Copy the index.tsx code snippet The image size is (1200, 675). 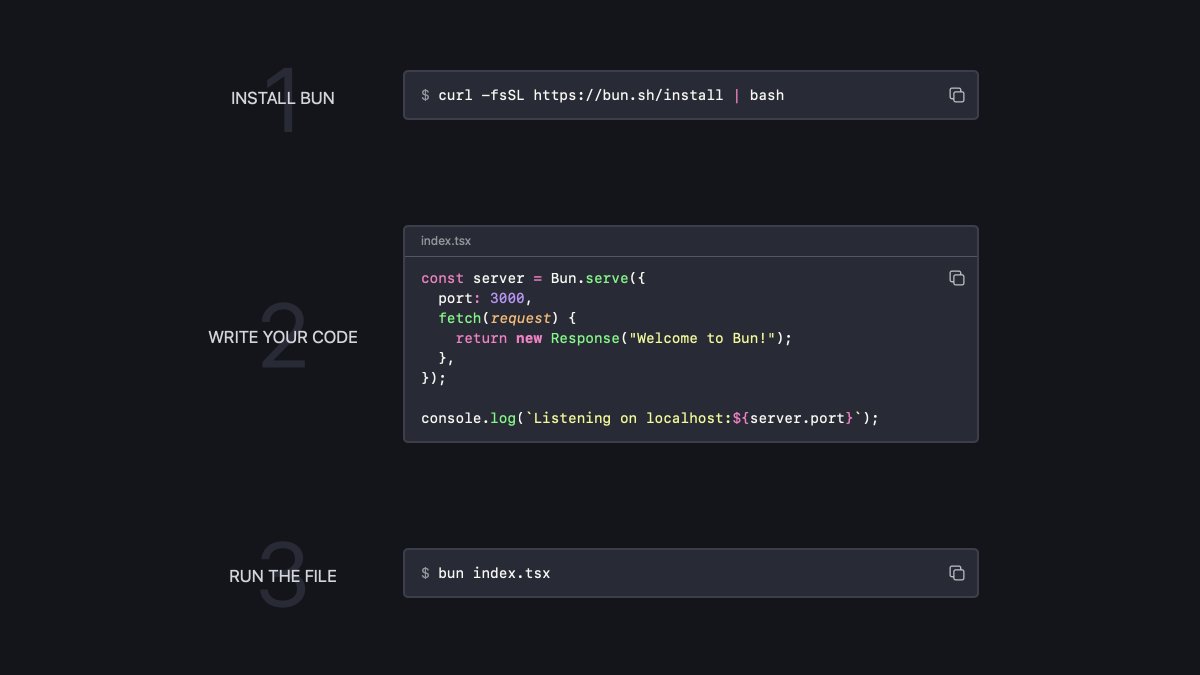[x=957, y=278]
